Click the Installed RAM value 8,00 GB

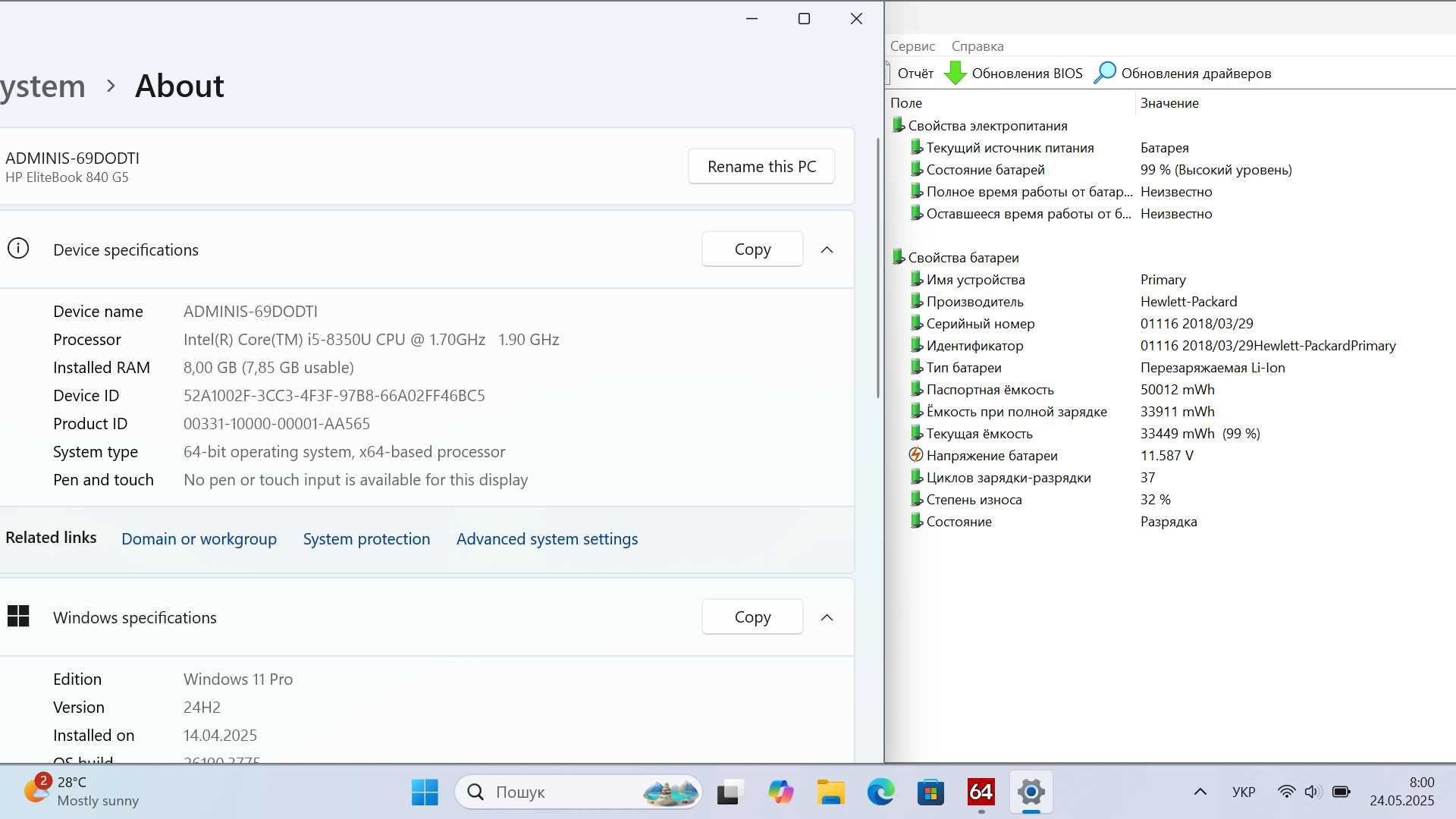tap(268, 367)
